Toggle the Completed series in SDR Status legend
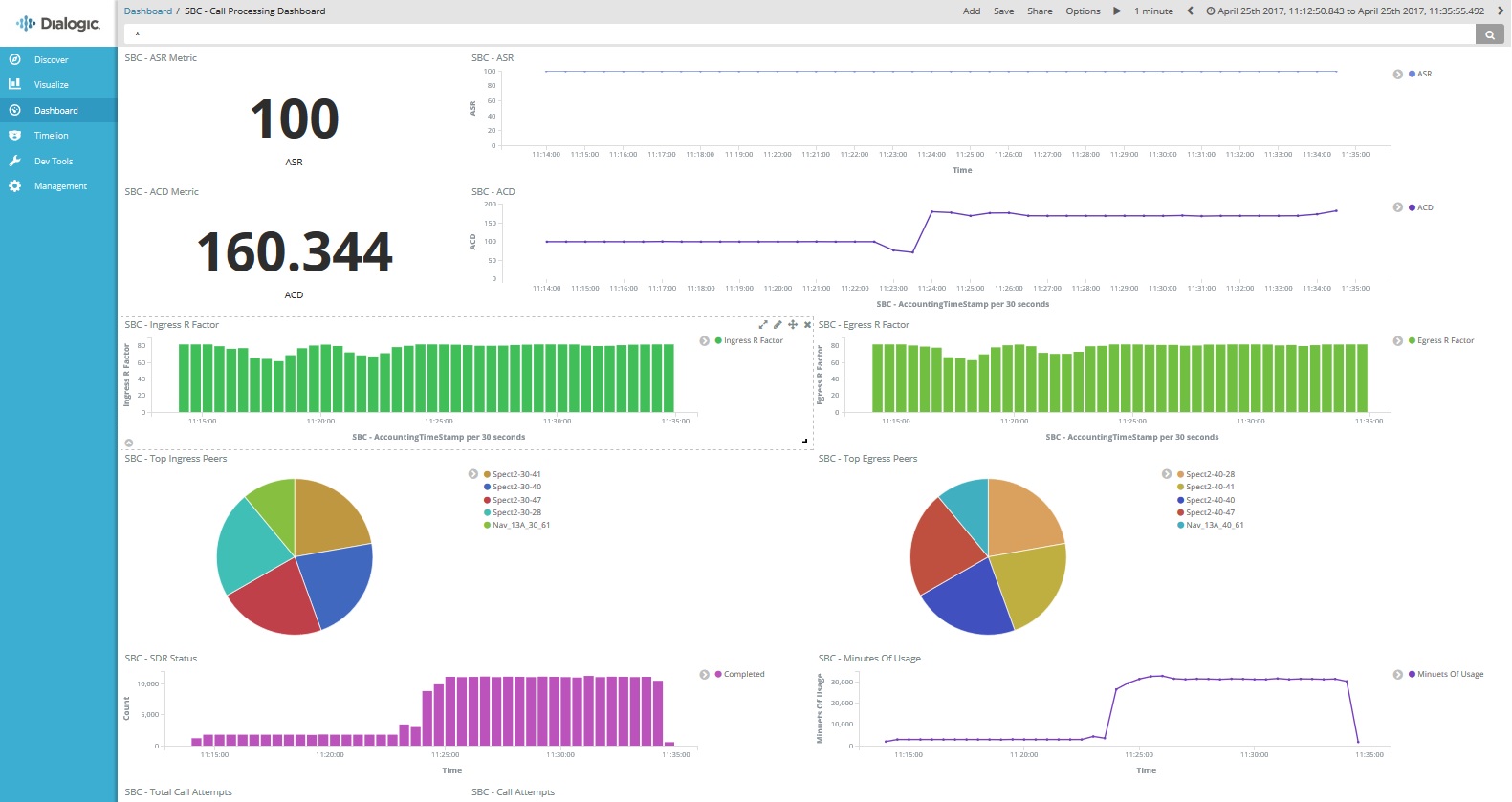The image size is (1512, 802). pyautogui.click(x=743, y=675)
